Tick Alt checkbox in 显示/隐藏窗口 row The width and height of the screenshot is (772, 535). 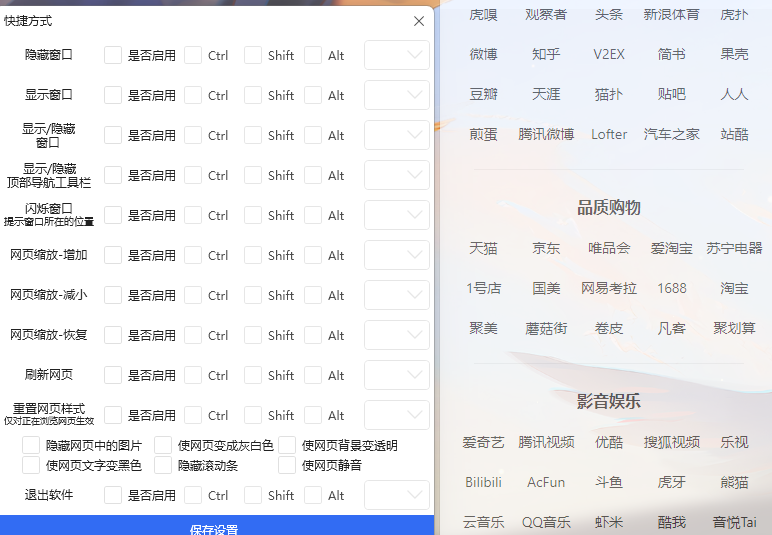[313, 135]
